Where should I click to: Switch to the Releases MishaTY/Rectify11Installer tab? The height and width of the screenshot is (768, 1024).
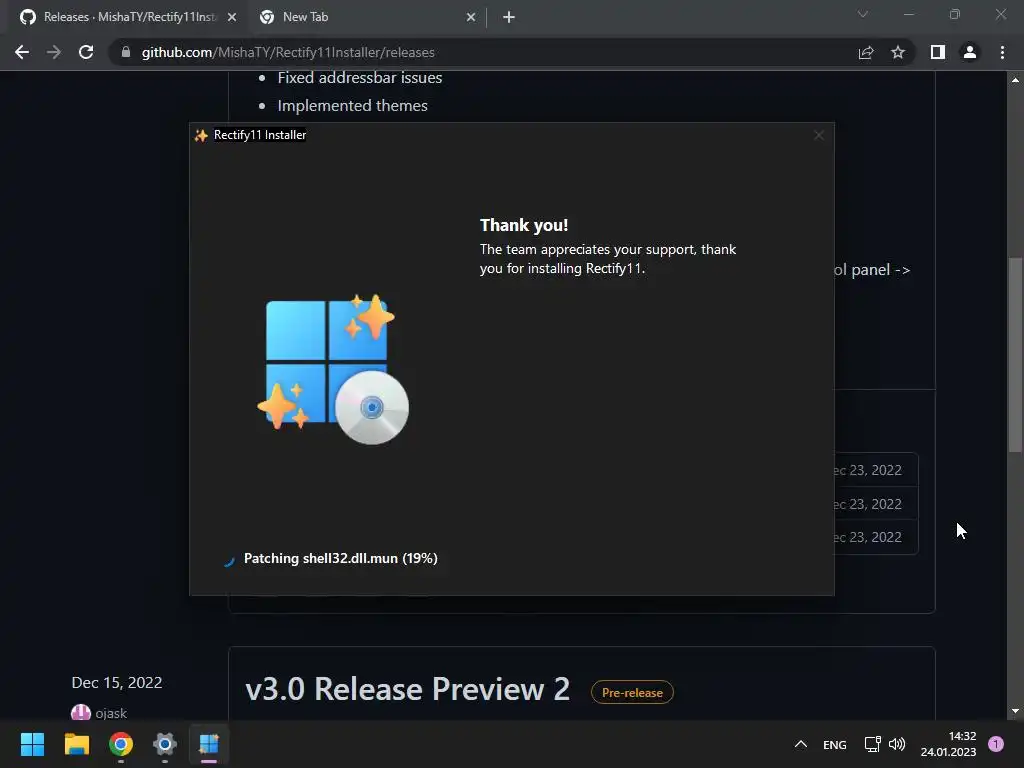pos(128,17)
